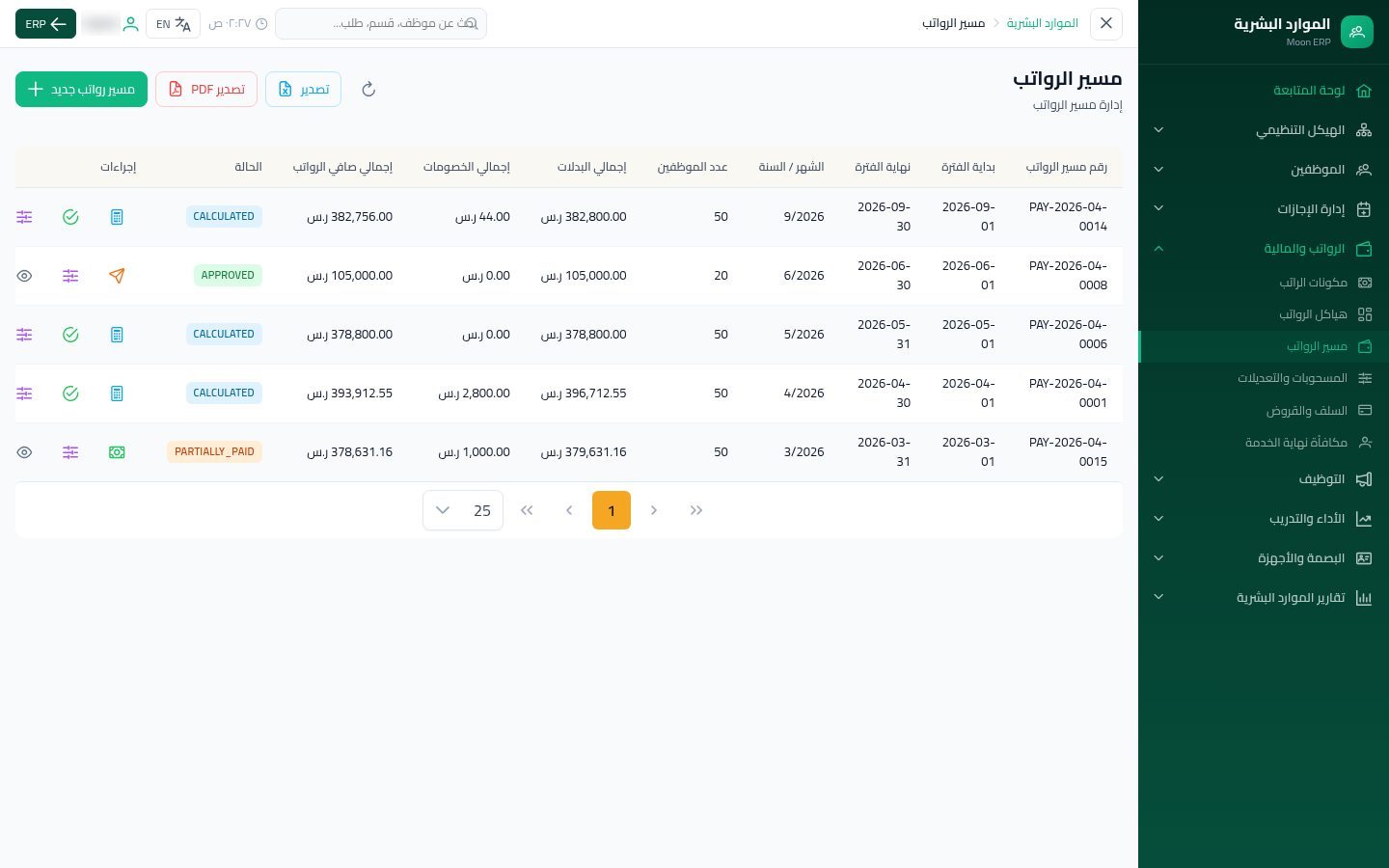Click the employee search input field

click(381, 24)
